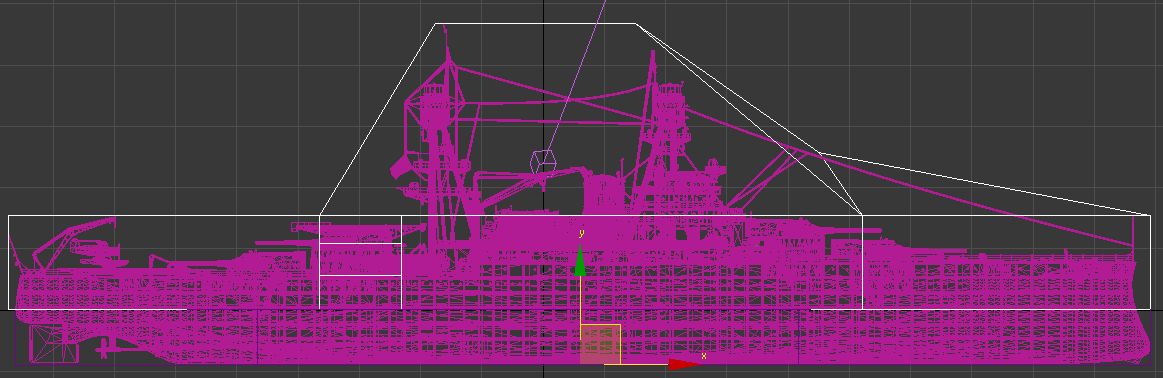Select the small white stacked rectangles helper
Viewport: 1163px width, 378px height.
(360, 262)
